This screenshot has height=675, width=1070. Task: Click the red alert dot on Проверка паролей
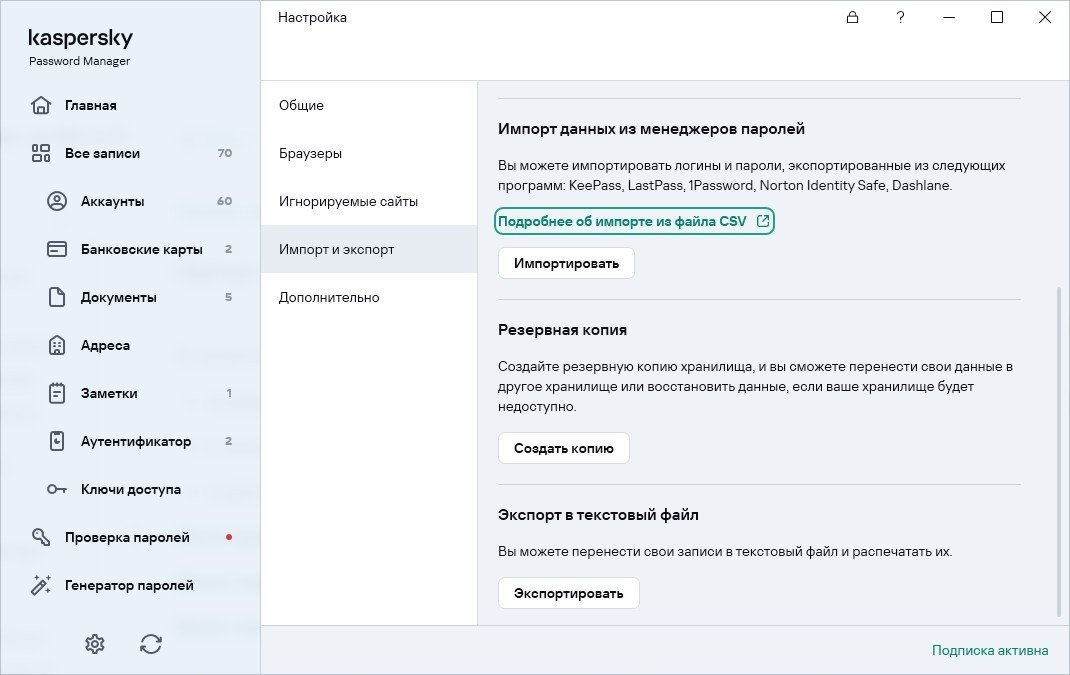pos(229,537)
